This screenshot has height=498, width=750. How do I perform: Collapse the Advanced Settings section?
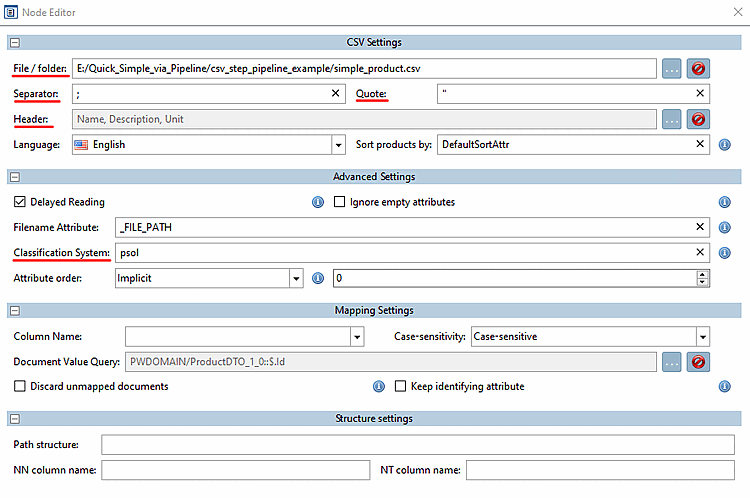coord(15,177)
